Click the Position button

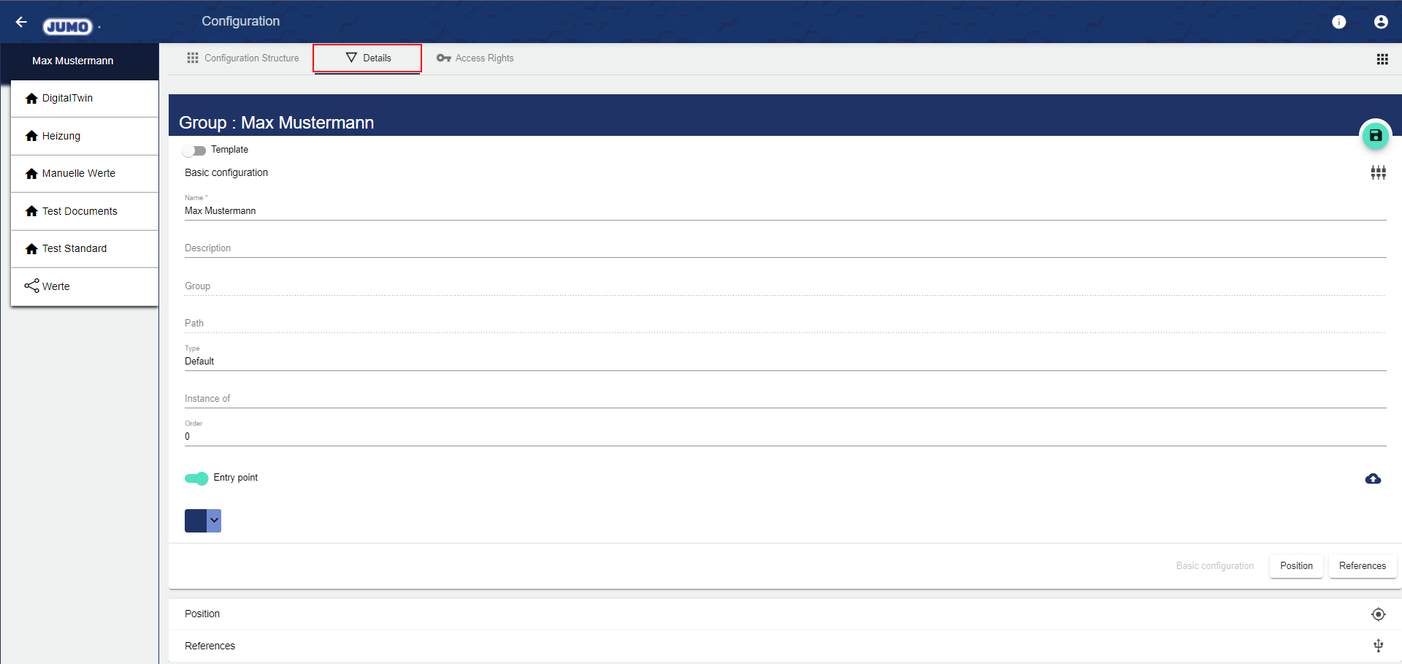coord(1296,566)
